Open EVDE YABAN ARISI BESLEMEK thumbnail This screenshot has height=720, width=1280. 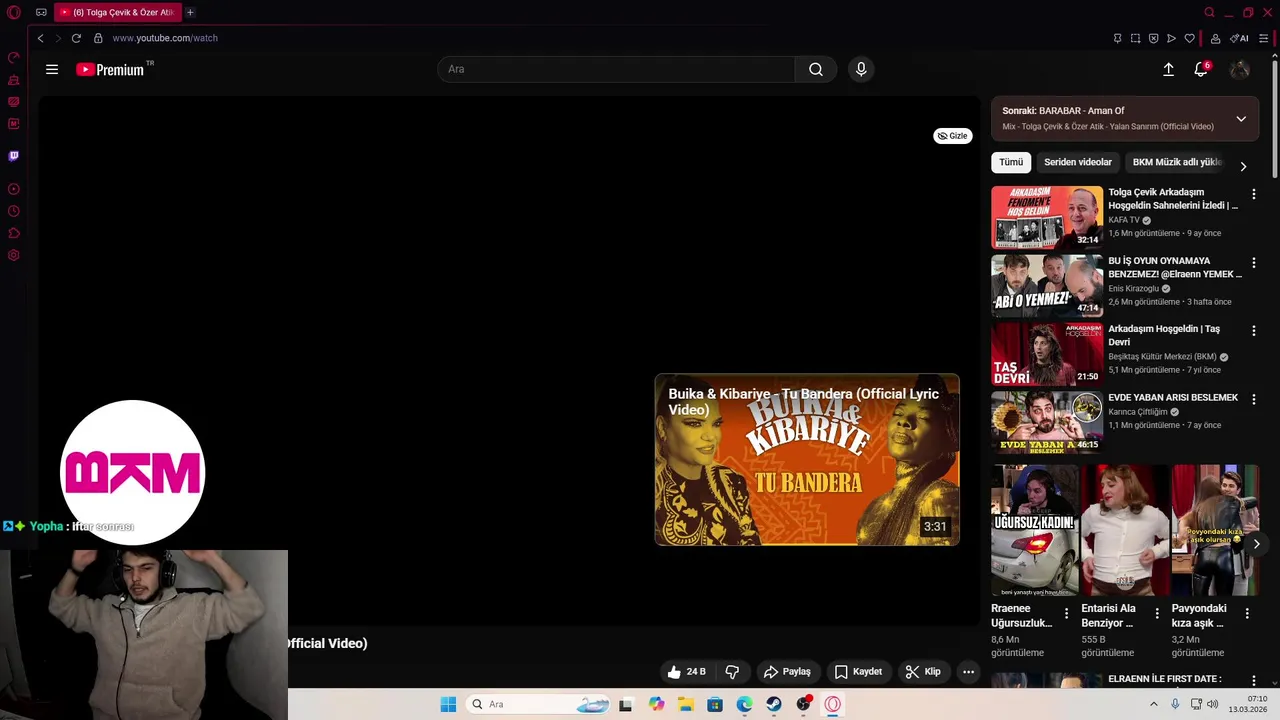pos(1047,422)
